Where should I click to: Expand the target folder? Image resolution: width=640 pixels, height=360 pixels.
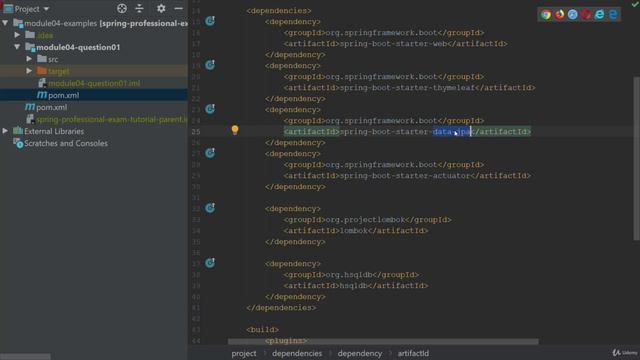pyautogui.click(x=29, y=71)
